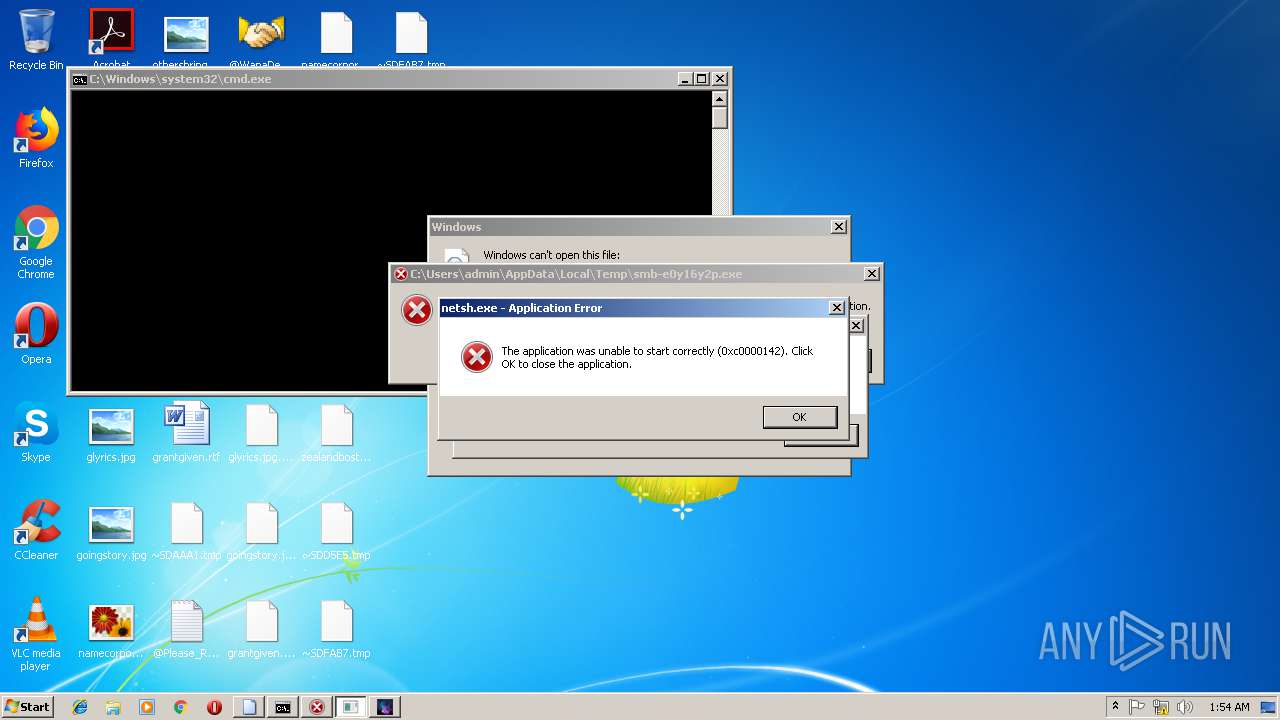Open the @Please_R text file icon
Image resolution: width=1280 pixels, height=720 pixels.
(186, 628)
